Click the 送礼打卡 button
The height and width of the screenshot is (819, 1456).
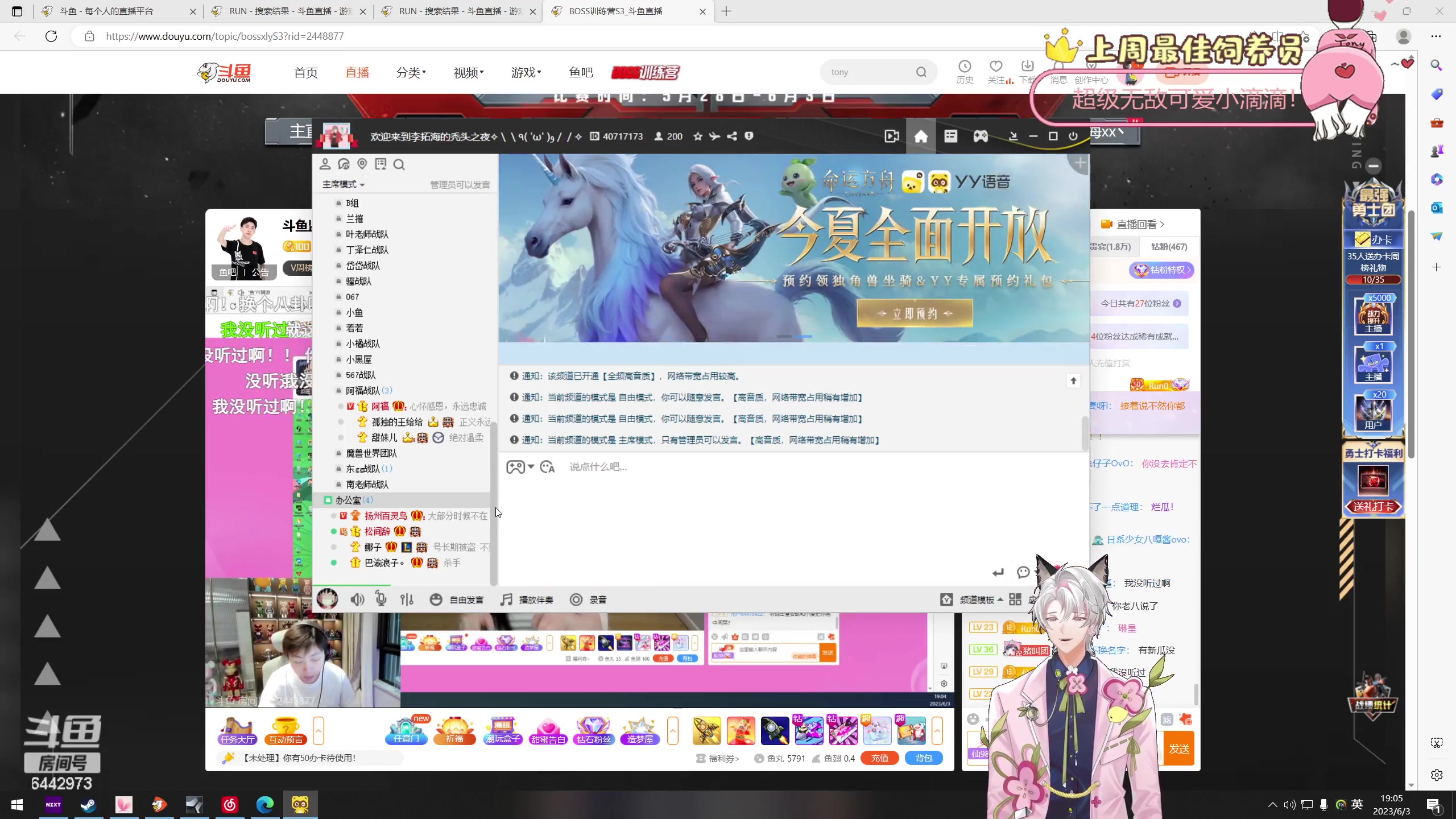pos(1373,507)
